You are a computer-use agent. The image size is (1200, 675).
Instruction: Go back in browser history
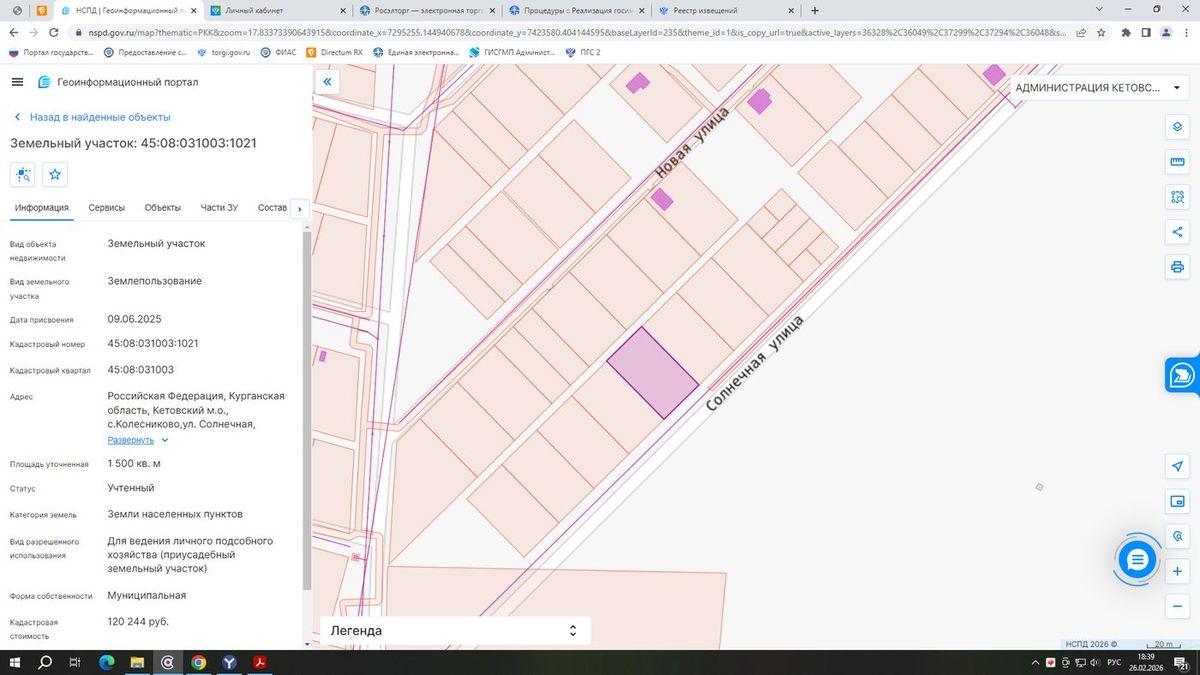point(13,31)
